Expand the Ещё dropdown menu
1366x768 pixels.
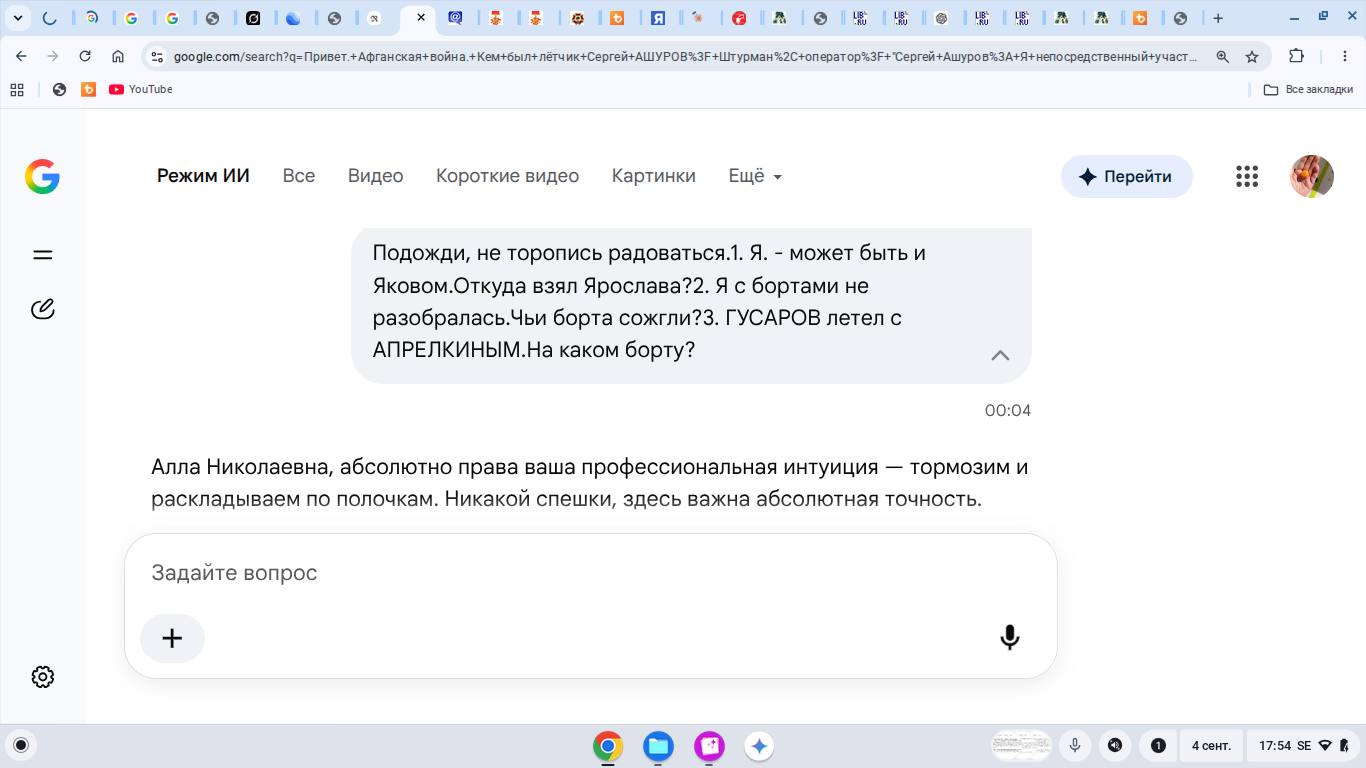755,176
